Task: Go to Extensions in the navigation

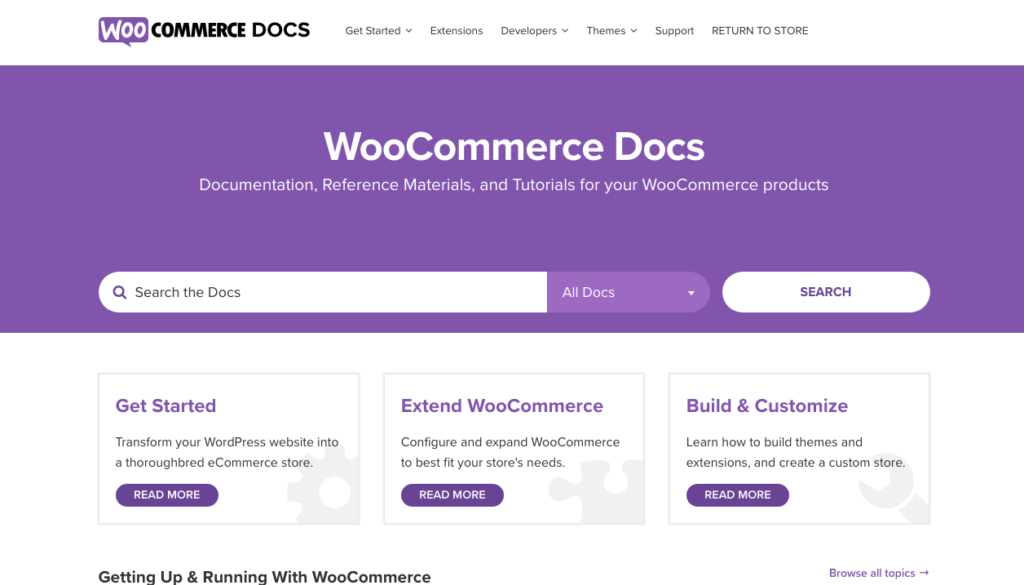Action: (x=456, y=31)
